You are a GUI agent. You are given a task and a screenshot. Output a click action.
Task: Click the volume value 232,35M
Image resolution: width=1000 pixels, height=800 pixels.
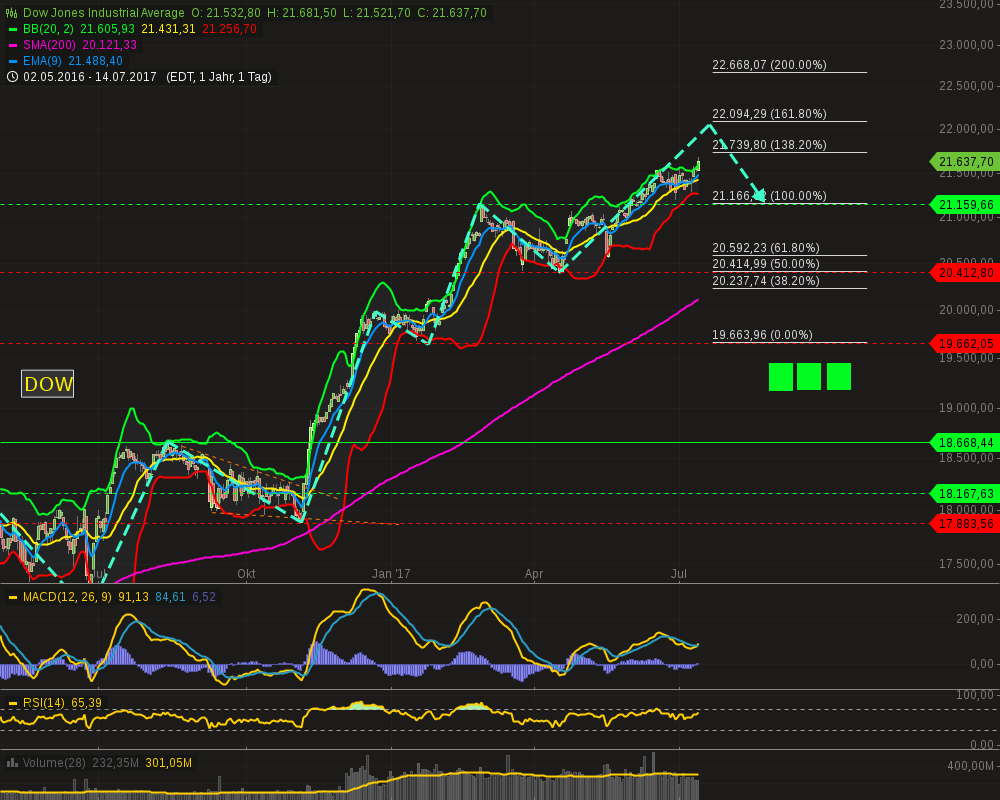pos(115,763)
